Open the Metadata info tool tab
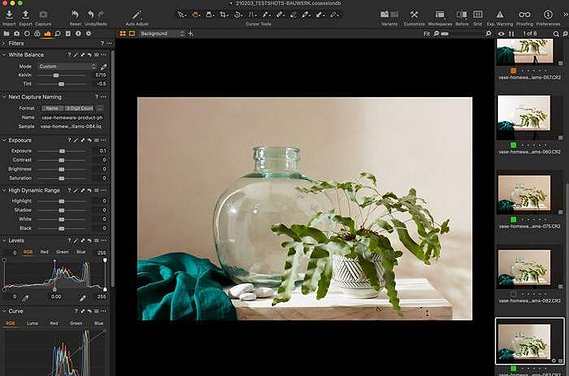569x376 pixels. 78,33
